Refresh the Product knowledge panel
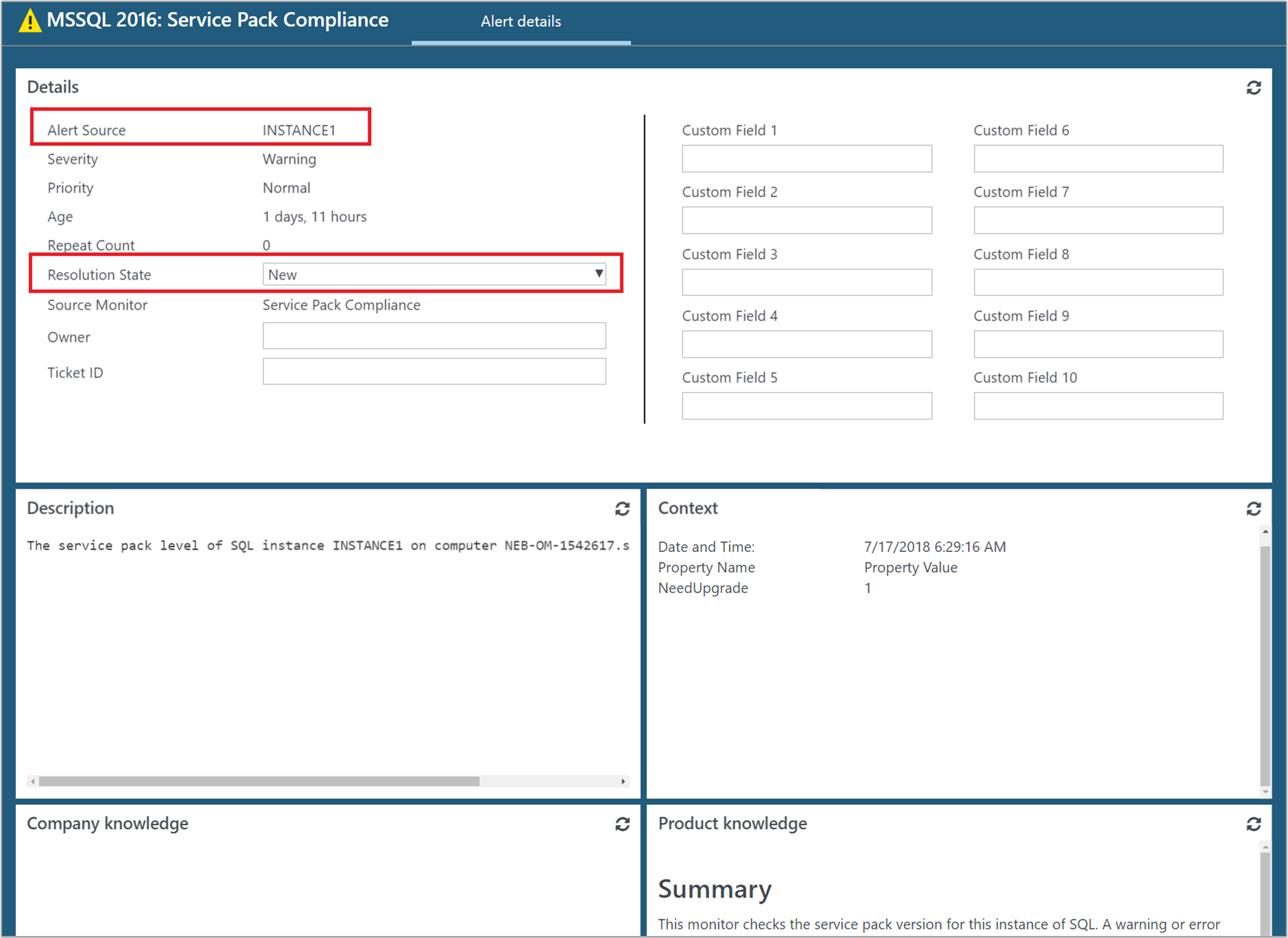 (x=1254, y=824)
